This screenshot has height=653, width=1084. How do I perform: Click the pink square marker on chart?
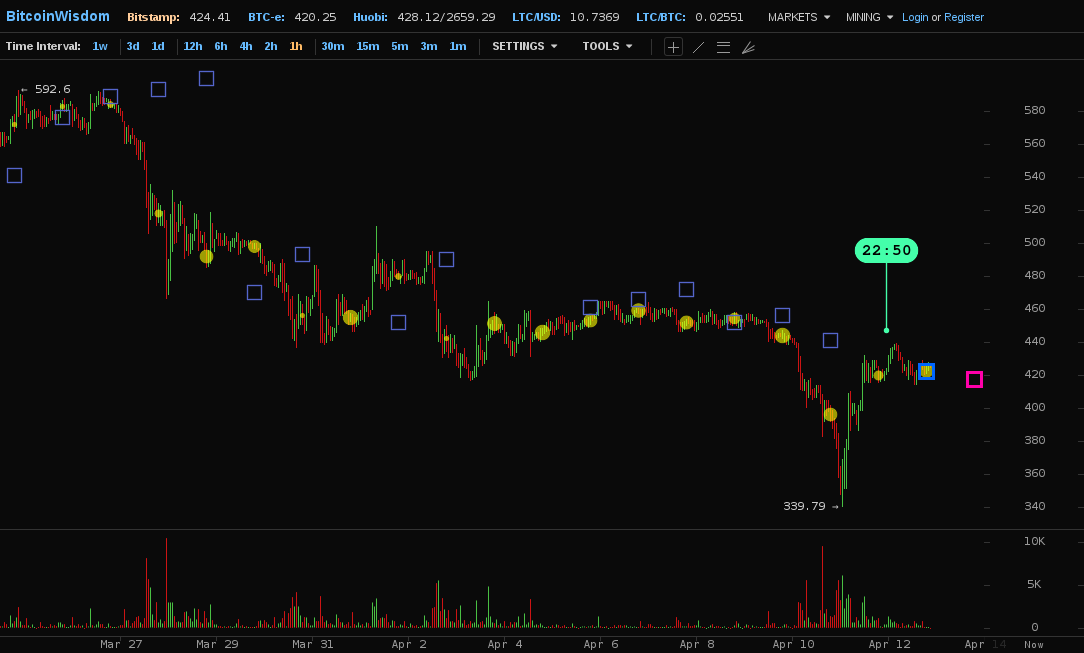(x=974, y=379)
